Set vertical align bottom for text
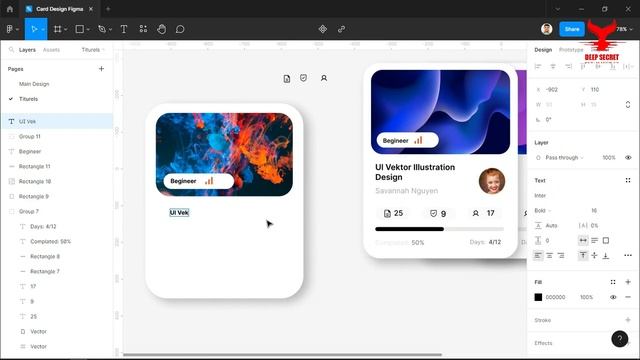 606,256
